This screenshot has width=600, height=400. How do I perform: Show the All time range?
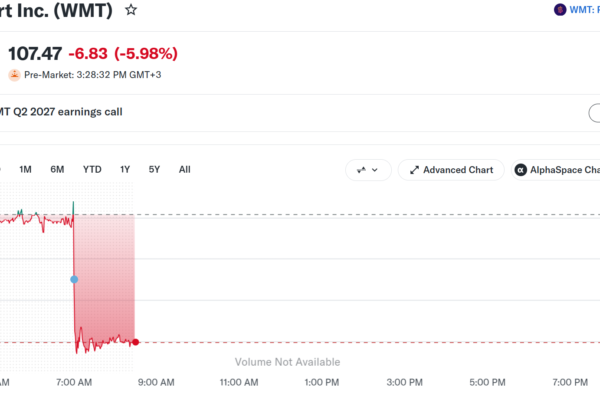click(184, 170)
